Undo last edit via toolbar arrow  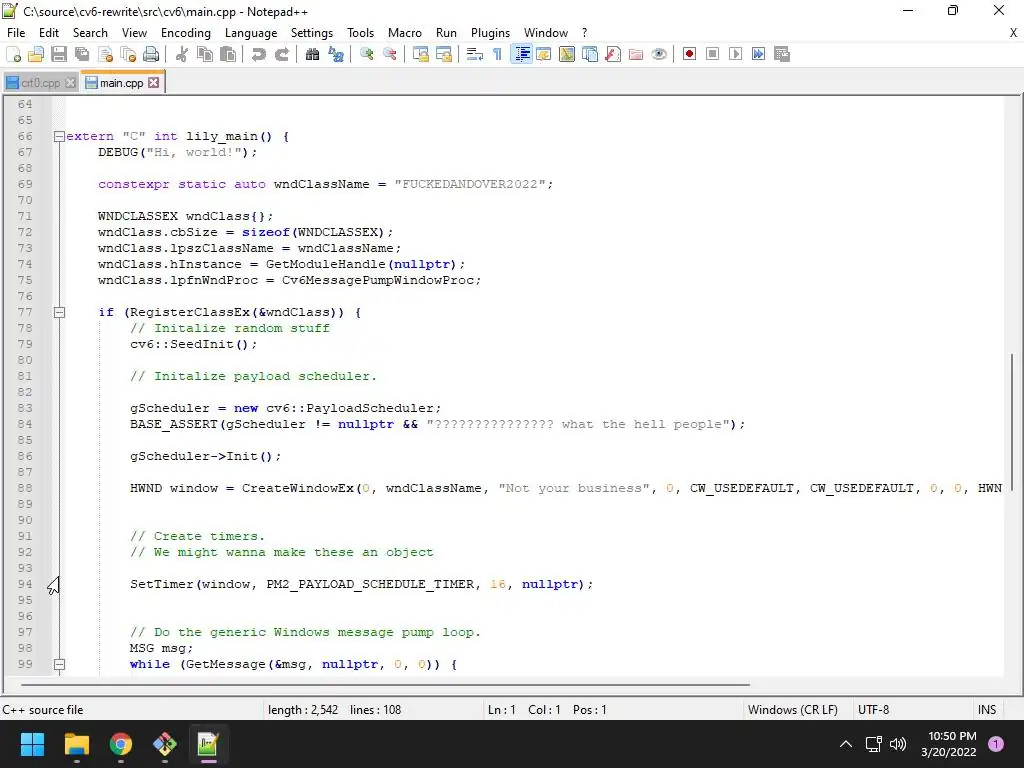click(x=259, y=54)
